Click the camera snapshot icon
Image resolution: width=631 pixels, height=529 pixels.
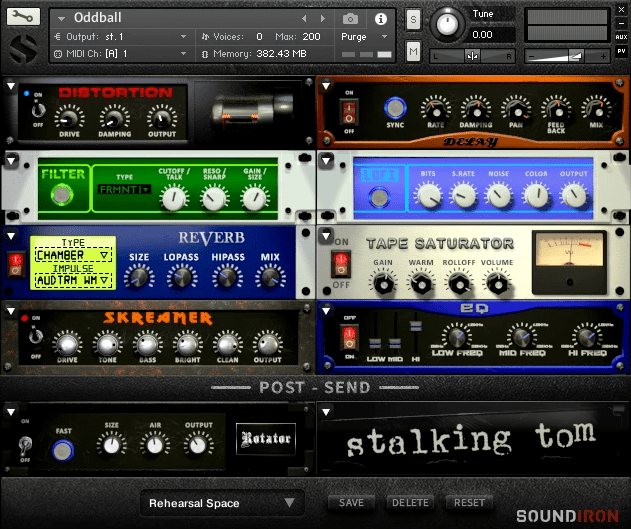(x=350, y=19)
